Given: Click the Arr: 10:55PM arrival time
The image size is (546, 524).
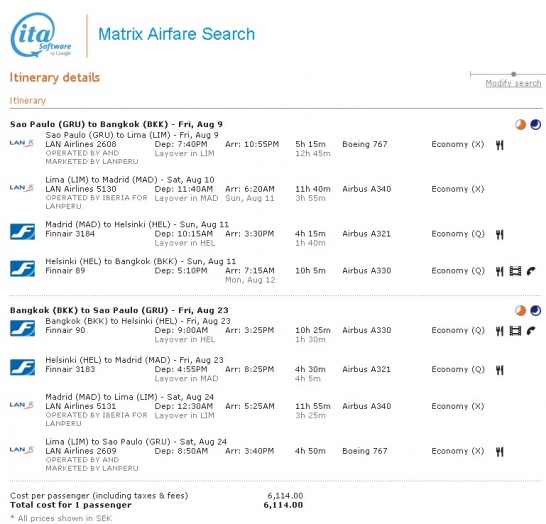Looking at the screenshot, I should (x=252, y=144).
